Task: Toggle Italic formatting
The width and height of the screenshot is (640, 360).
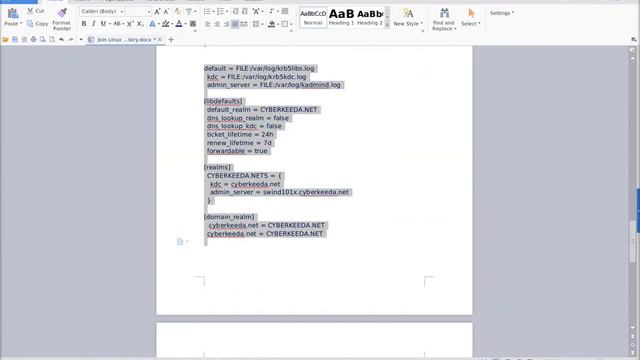Action: click(x=93, y=24)
